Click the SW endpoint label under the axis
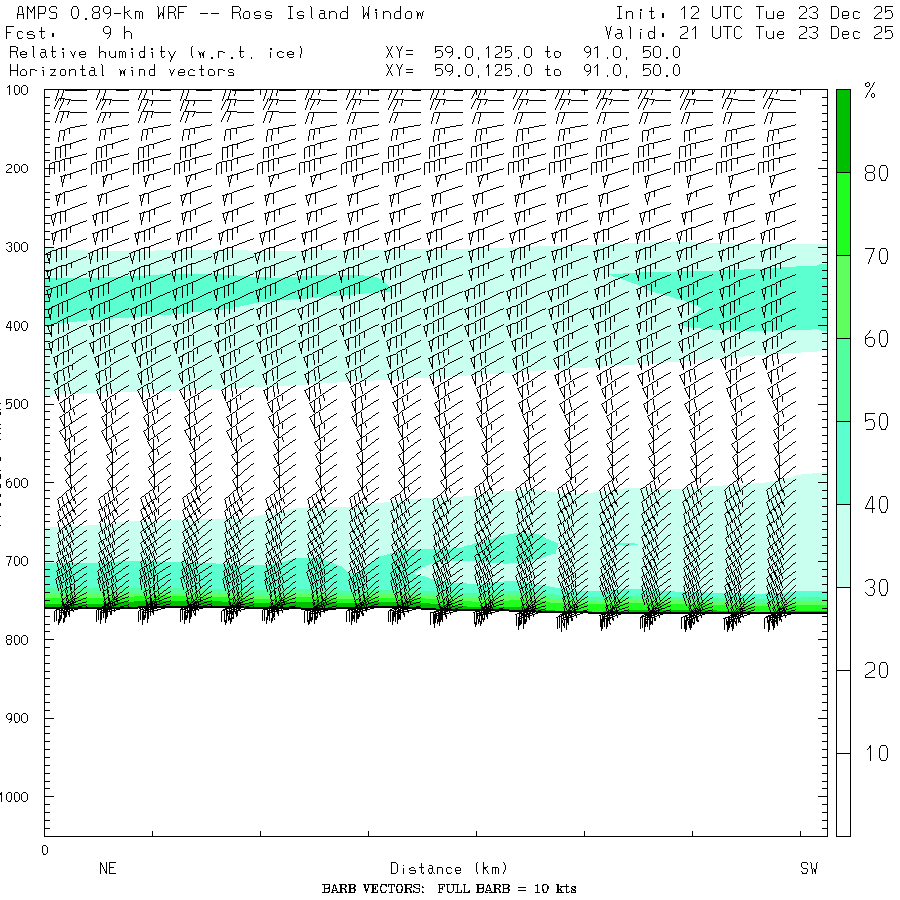900x900 pixels. [808, 869]
